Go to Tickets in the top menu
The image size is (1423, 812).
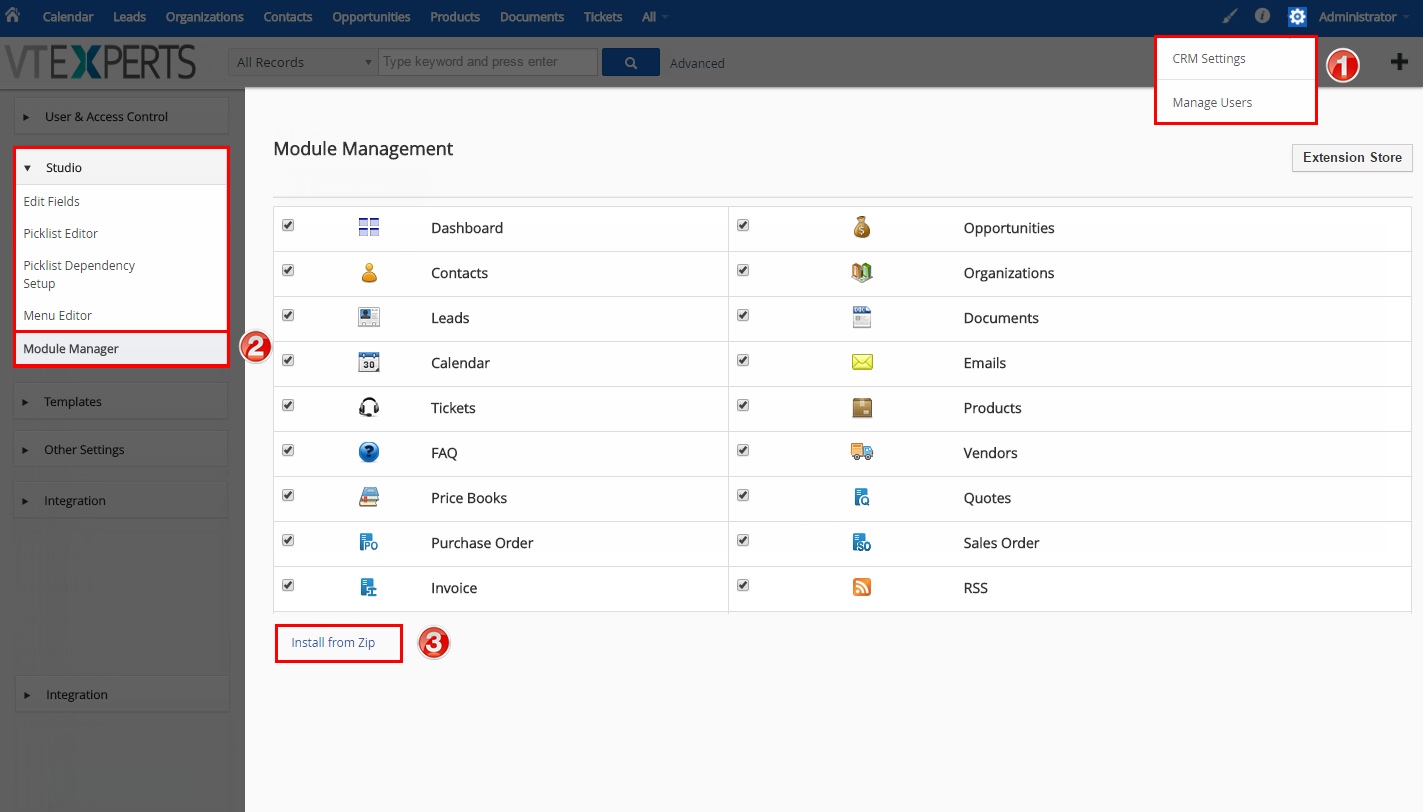[603, 17]
